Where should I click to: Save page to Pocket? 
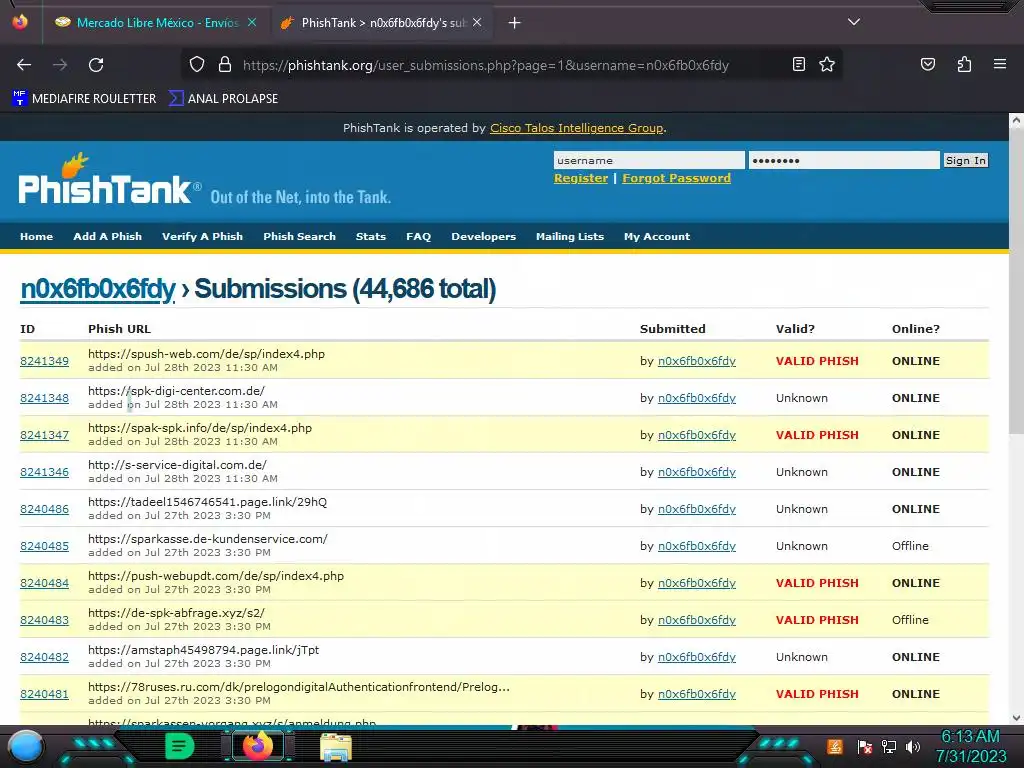[x=928, y=65]
